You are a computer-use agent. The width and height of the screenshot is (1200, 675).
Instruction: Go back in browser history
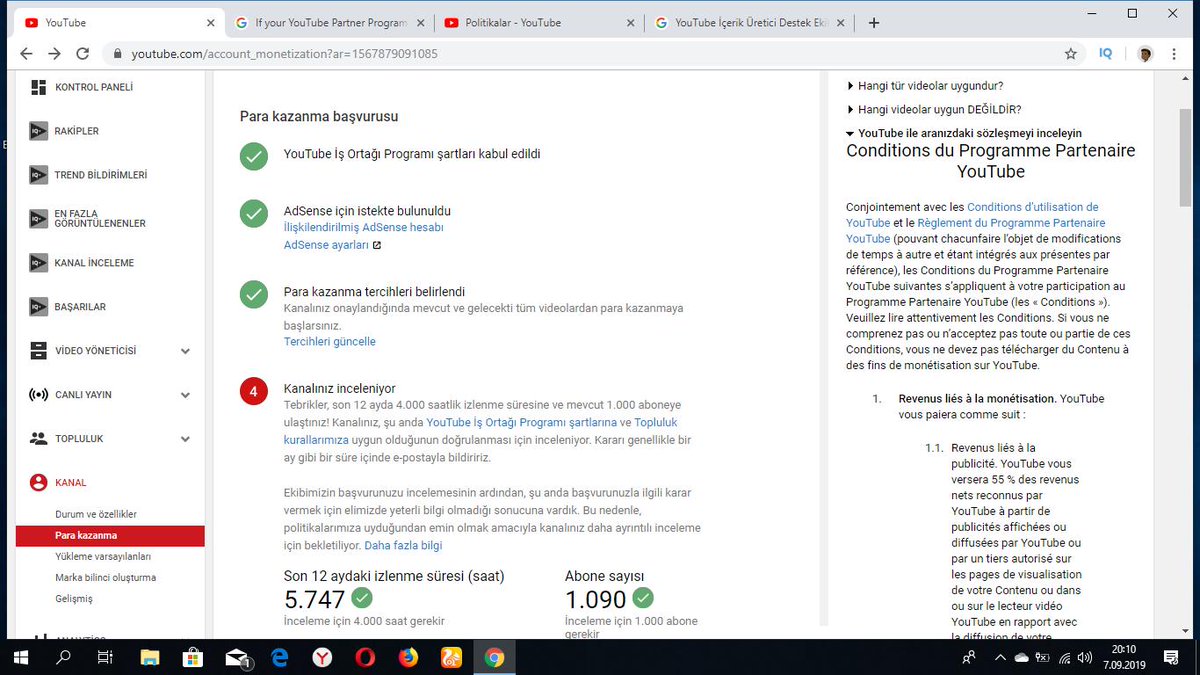click(x=27, y=54)
